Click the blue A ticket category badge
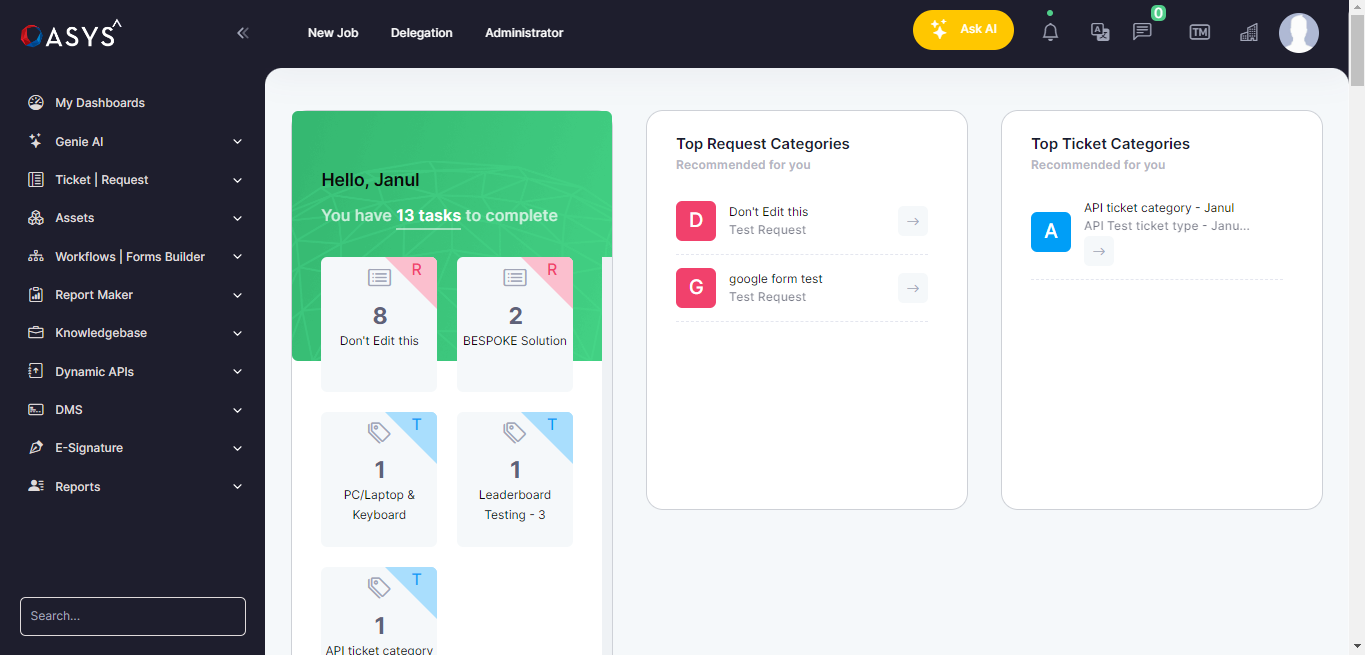This screenshot has width=1365, height=655. click(1051, 232)
